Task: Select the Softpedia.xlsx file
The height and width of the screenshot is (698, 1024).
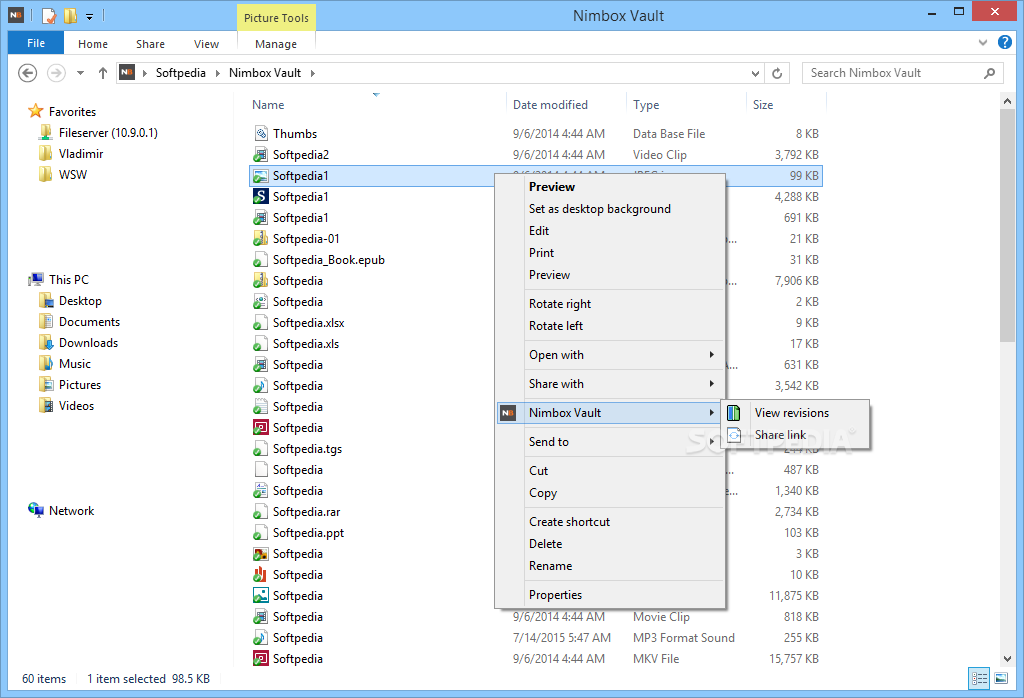Action: click(x=308, y=323)
